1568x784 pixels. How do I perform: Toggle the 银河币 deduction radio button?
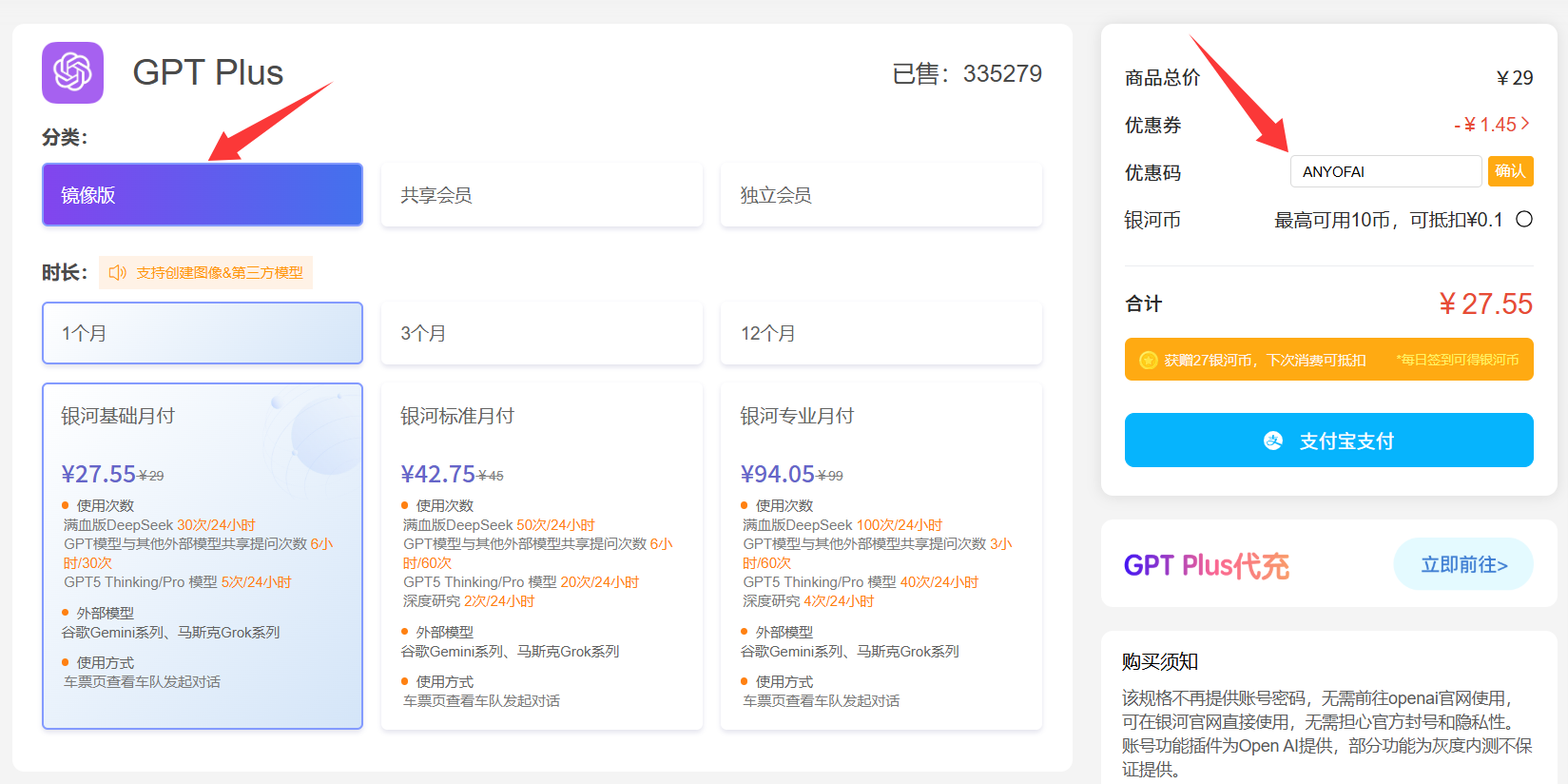pyautogui.click(x=1524, y=220)
